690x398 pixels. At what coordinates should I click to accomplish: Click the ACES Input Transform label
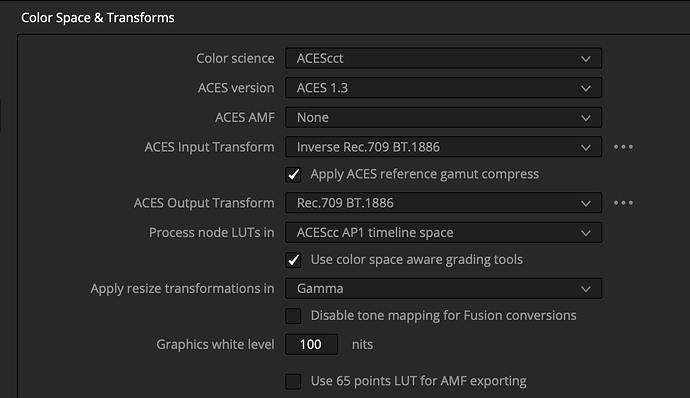point(209,147)
